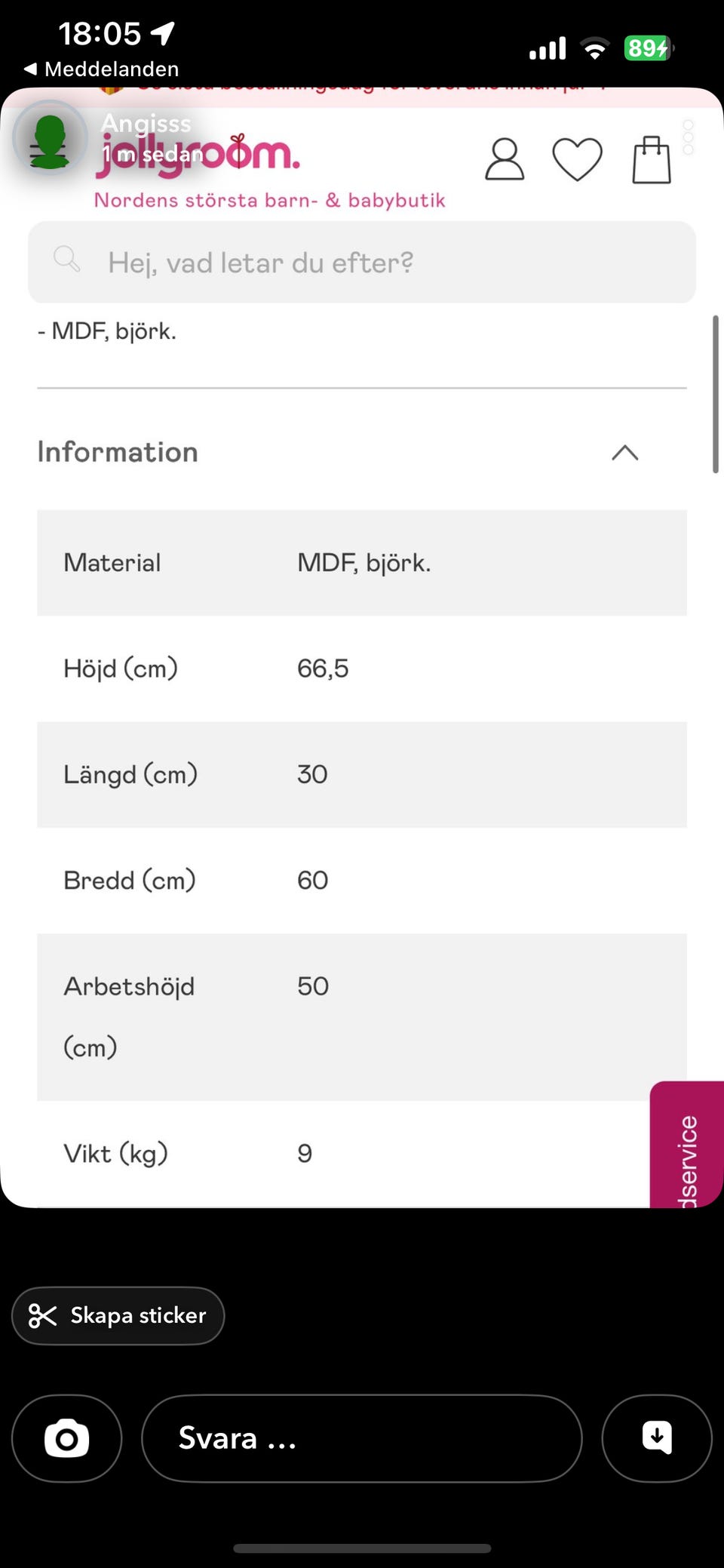
Task: Open the camera button
Action: [66, 1438]
